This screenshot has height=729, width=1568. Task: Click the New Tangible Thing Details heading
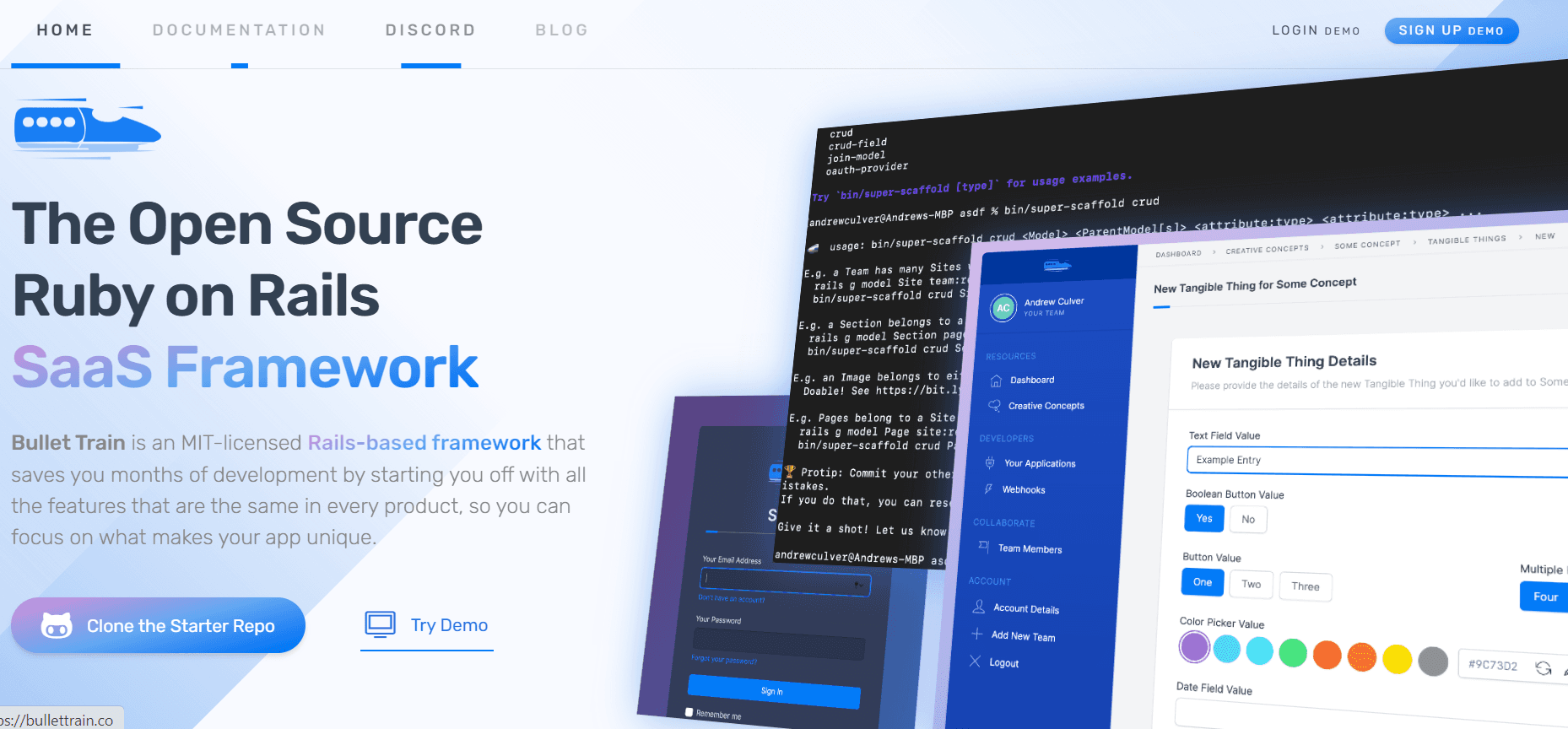[1284, 362]
